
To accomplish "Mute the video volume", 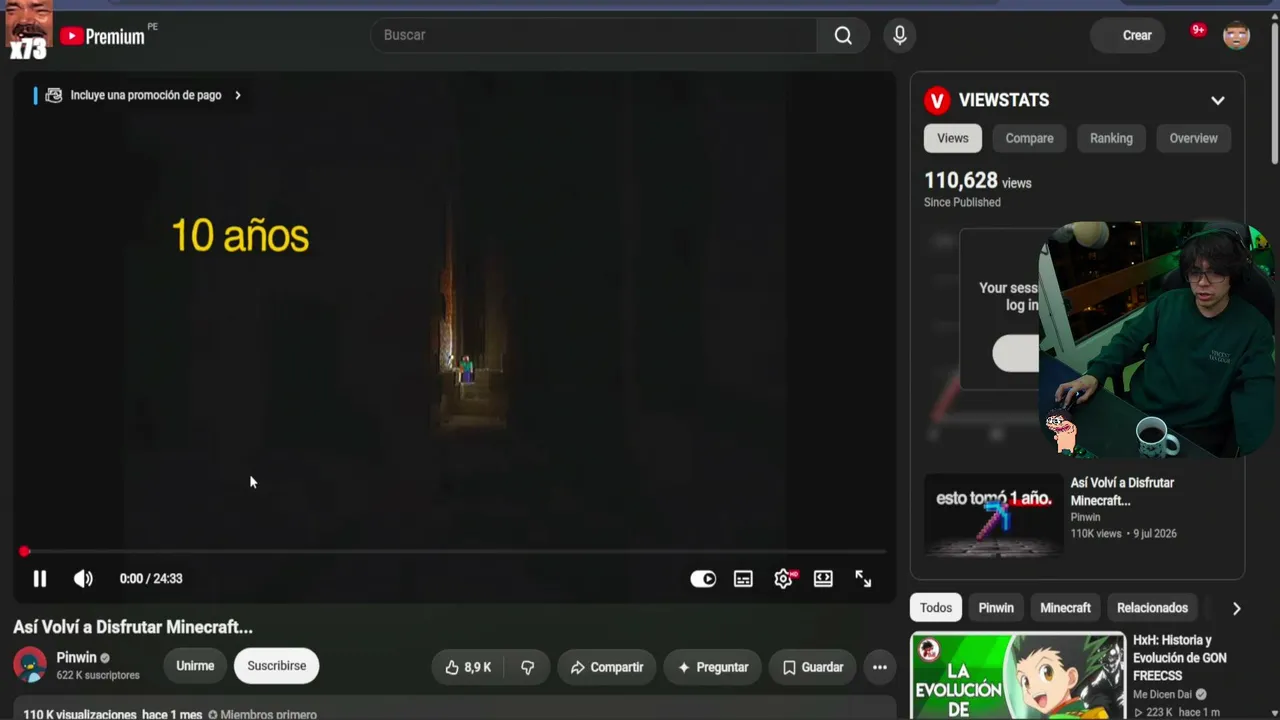I will pyautogui.click(x=83, y=578).
